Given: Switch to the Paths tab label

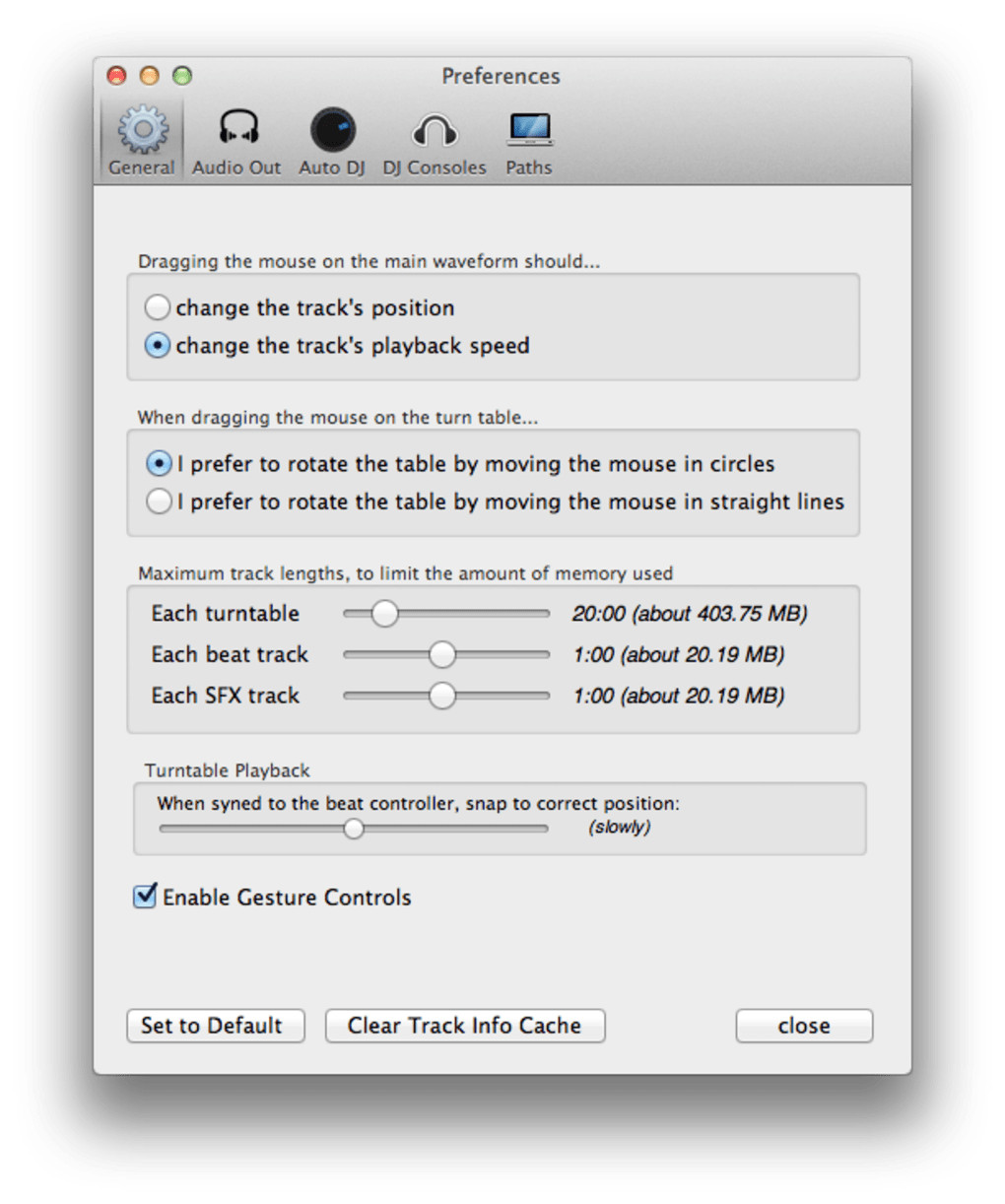Looking at the screenshot, I should click(x=529, y=167).
